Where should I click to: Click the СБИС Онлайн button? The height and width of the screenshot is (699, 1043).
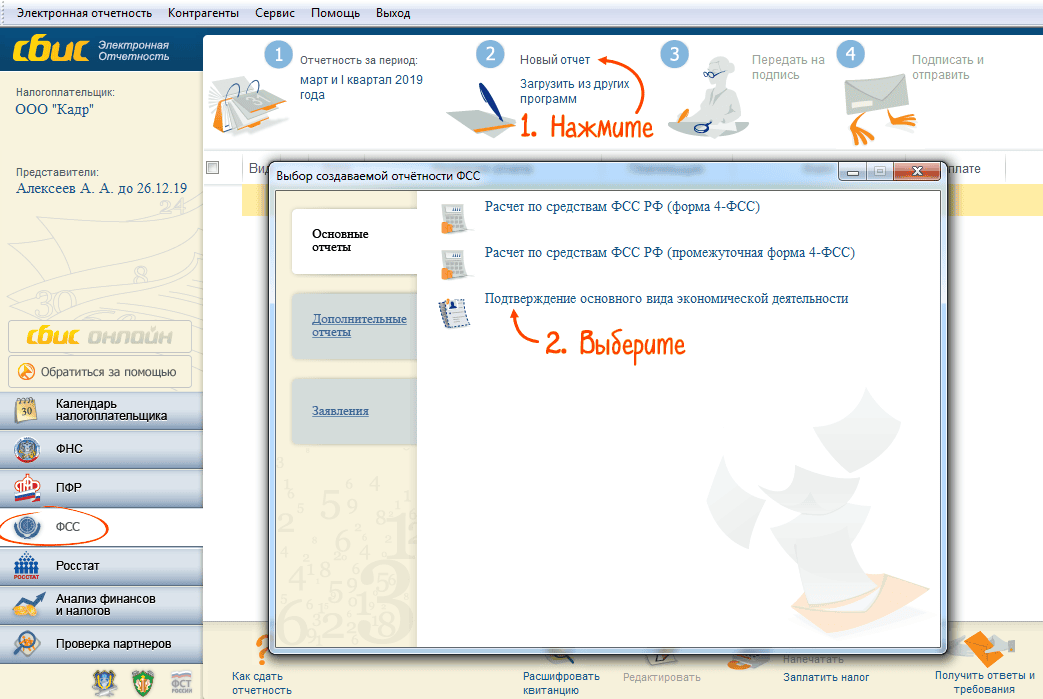tap(100, 337)
